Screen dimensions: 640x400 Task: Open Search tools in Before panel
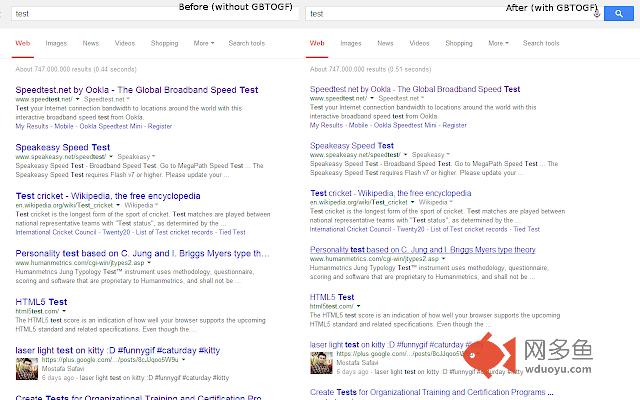point(247,43)
